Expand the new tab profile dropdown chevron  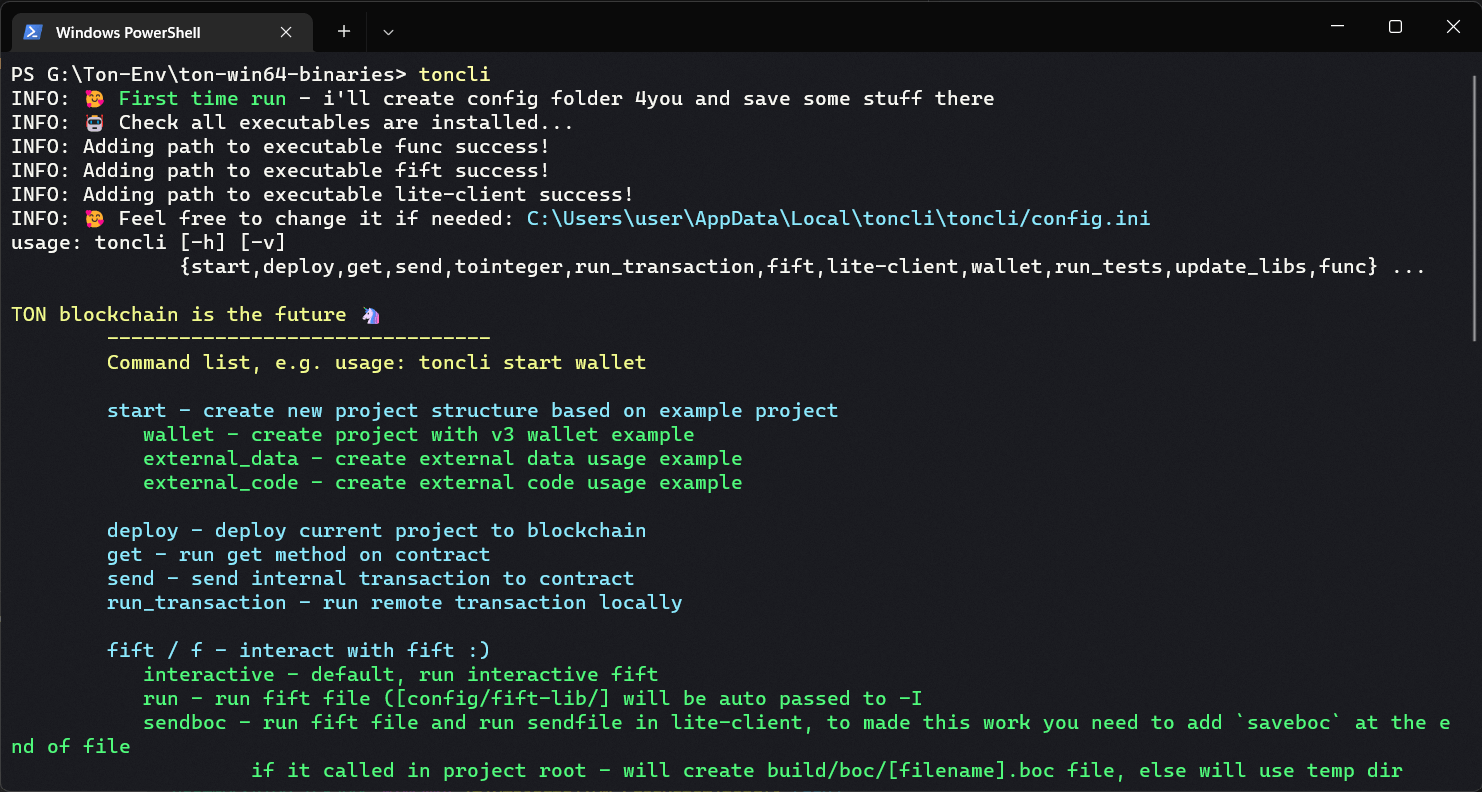[x=388, y=32]
